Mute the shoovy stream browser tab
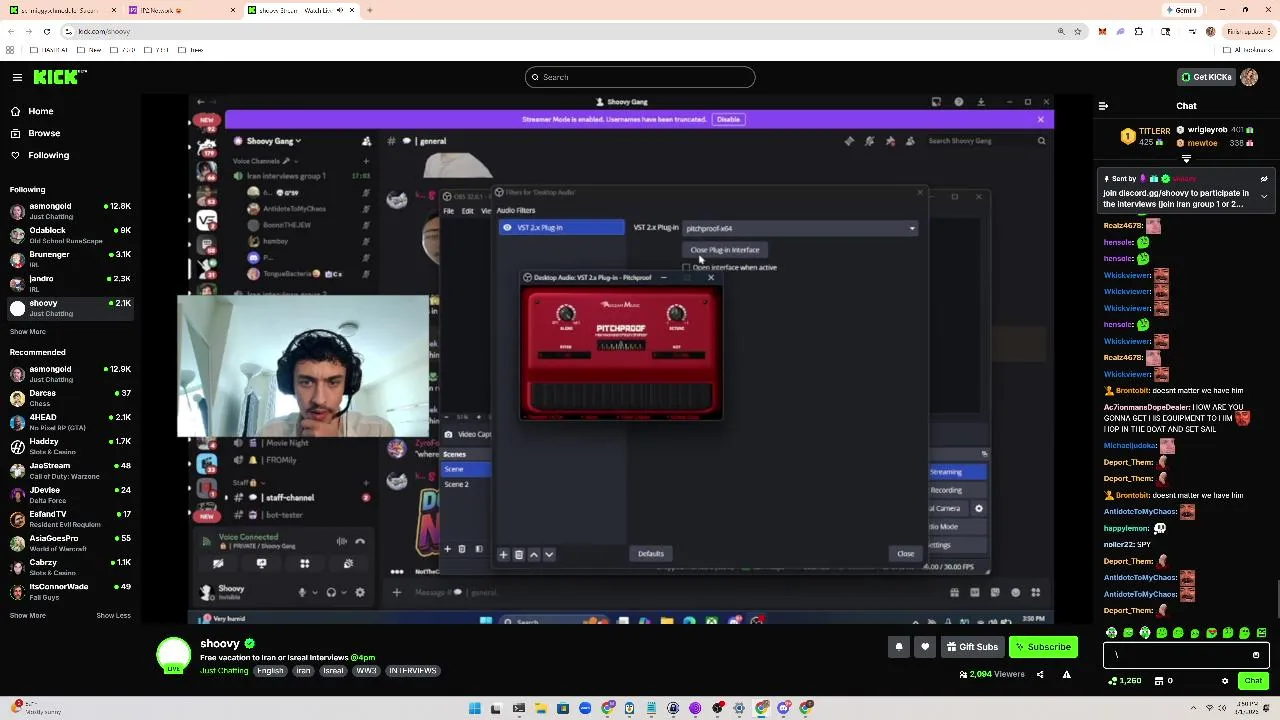The image size is (1280, 720). pyautogui.click(x=341, y=10)
